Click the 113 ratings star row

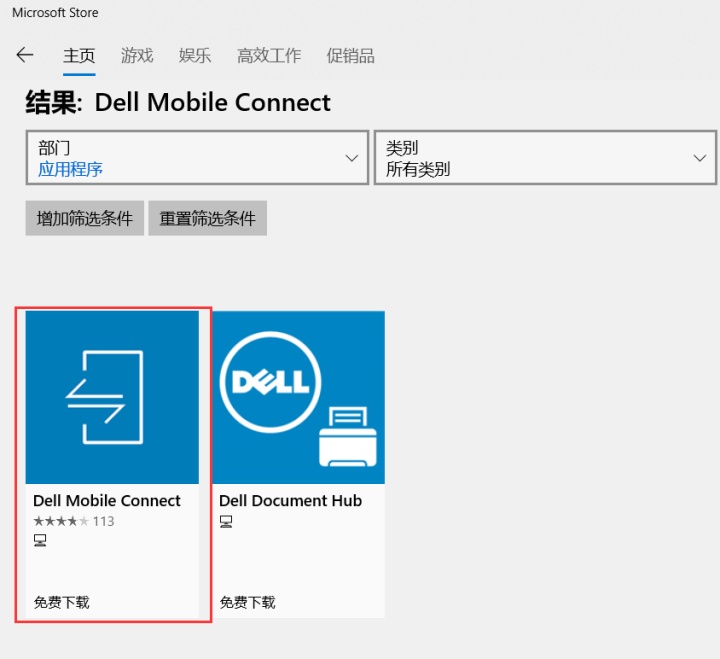click(73, 521)
